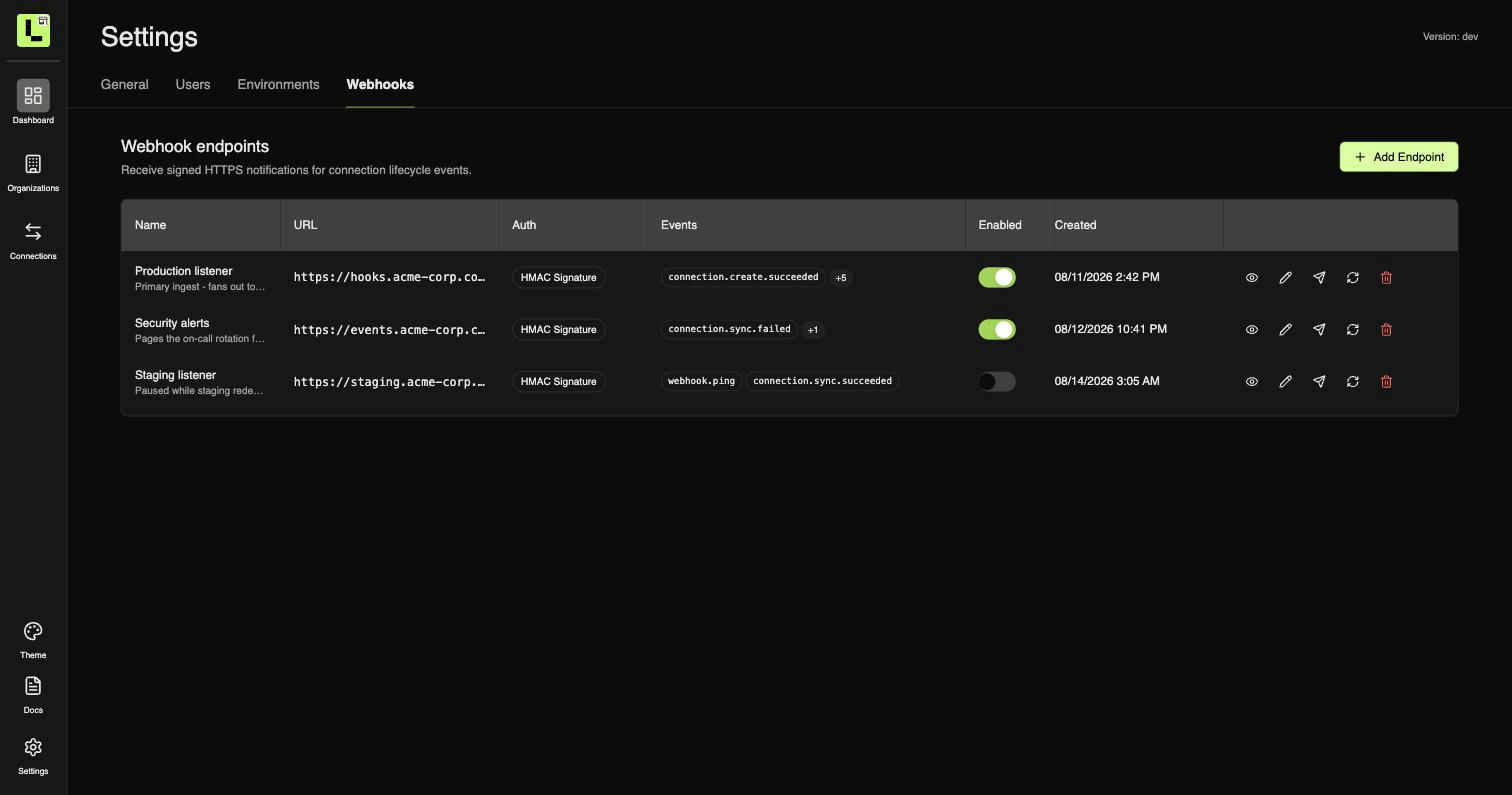Rotate secret for Production listener

pyautogui.click(x=1353, y=277)
